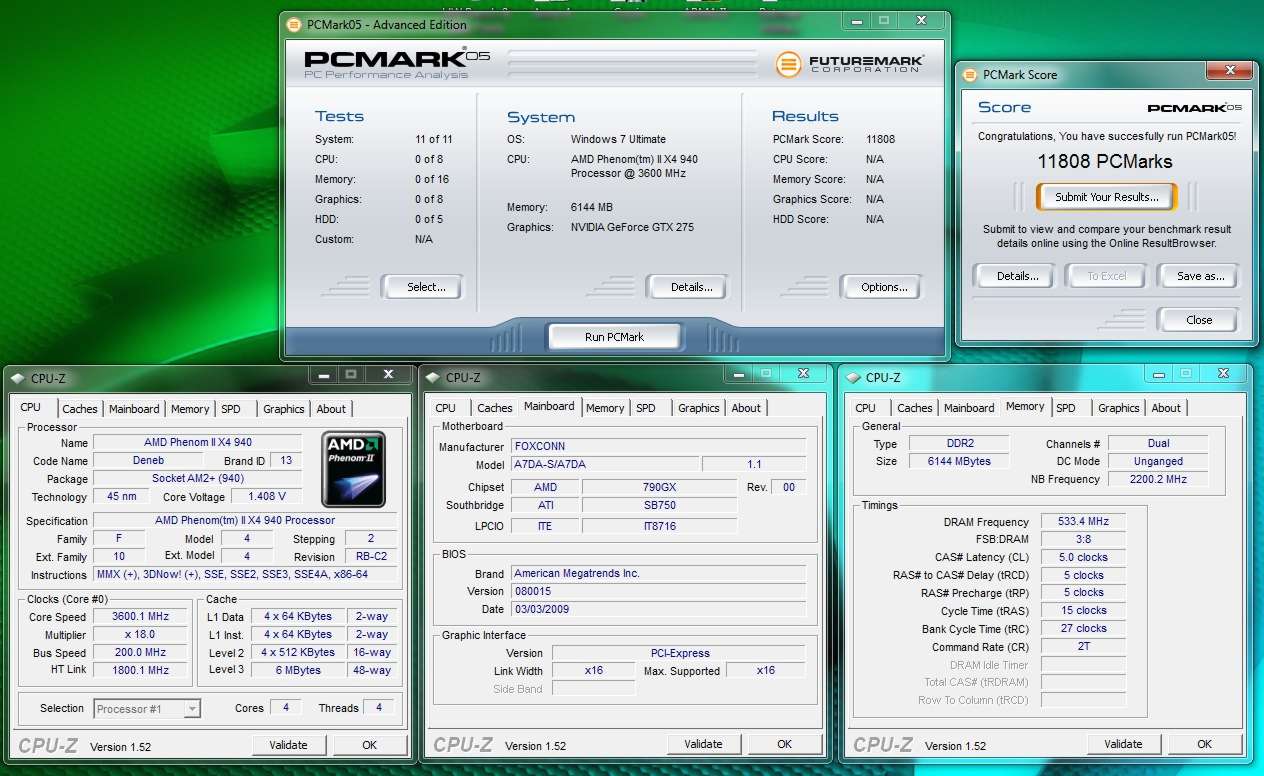Open the Processor #1 selection dropdown
Viewport: 1264px width, 776px height.
point(147,709)
